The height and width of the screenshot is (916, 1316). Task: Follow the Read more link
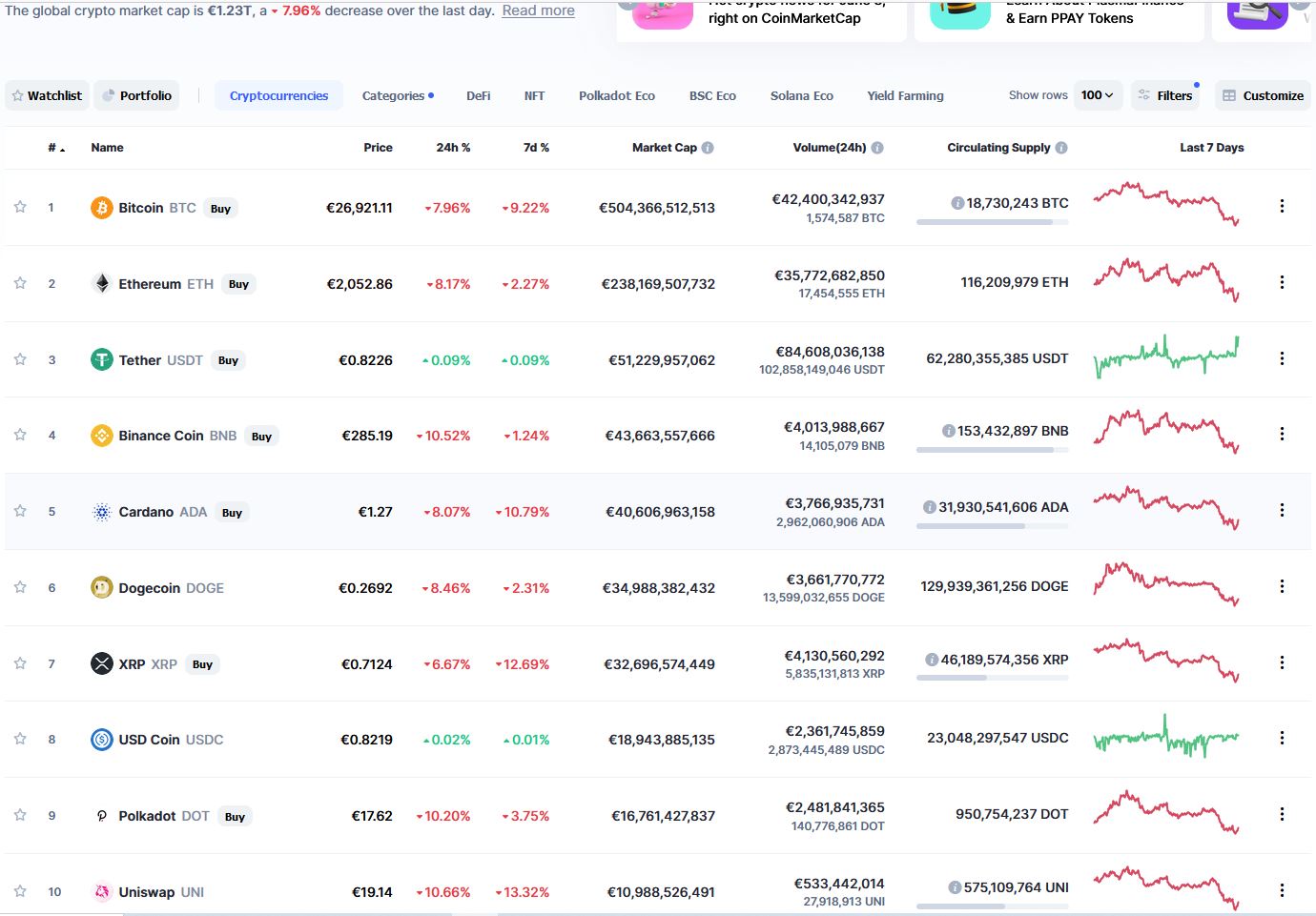[x=538, y=10]
